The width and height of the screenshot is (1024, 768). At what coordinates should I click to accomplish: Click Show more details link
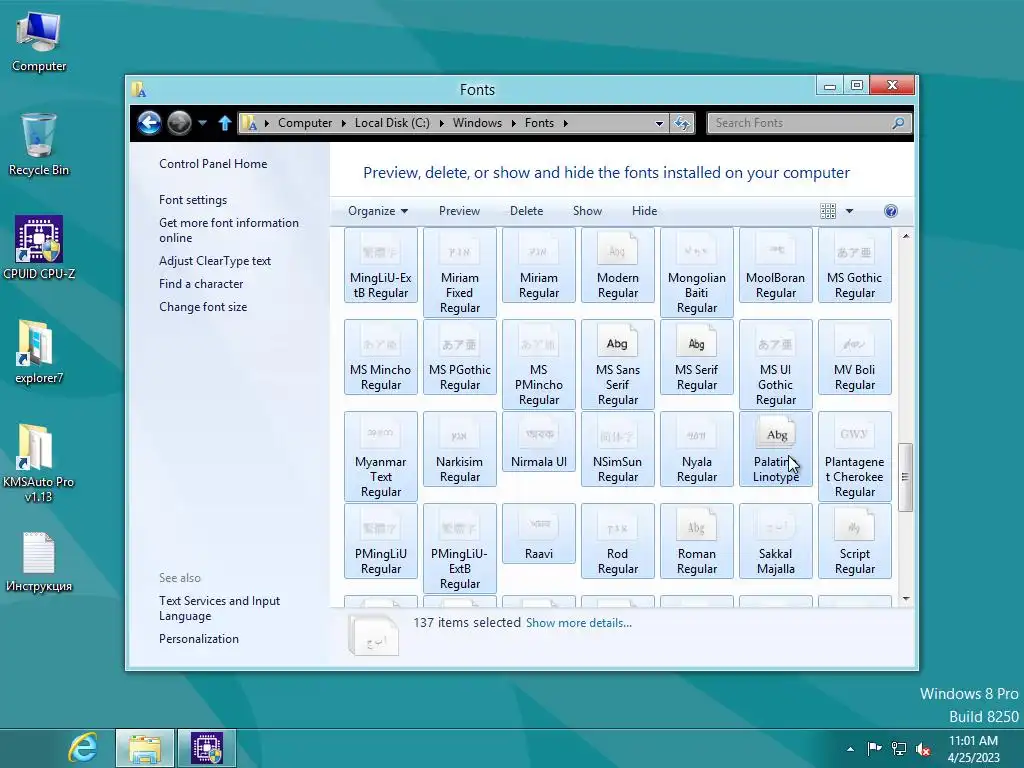click(x=579, y=623)
